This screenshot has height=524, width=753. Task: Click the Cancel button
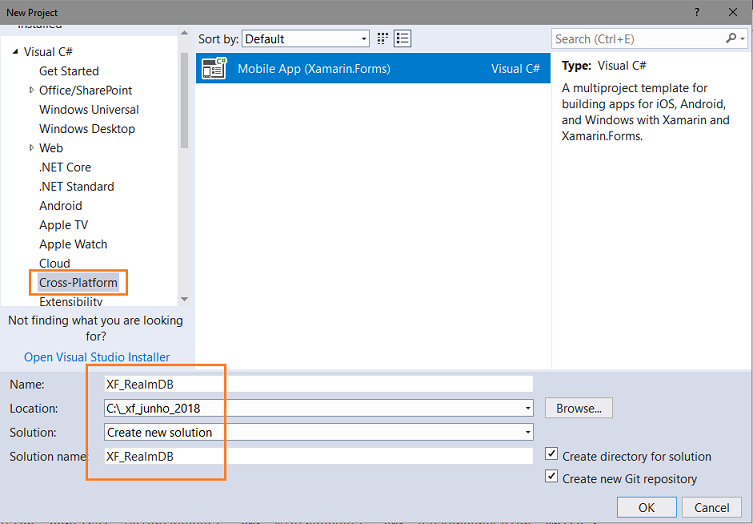pyautogui.click(x=711, y=508)
